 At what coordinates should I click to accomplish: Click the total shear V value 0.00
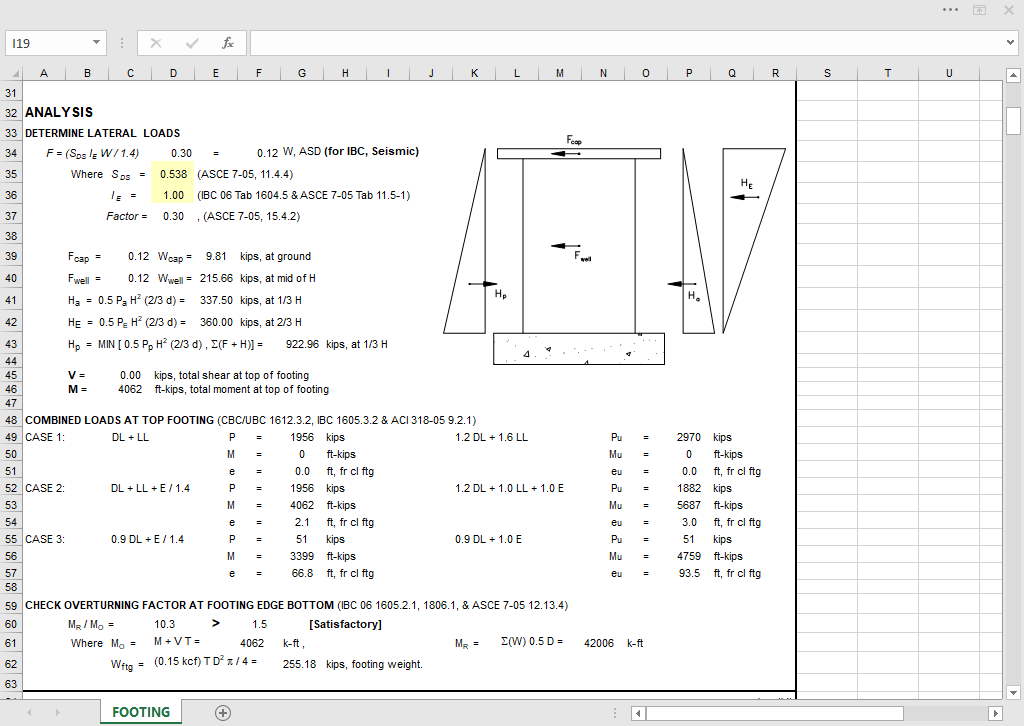click(x=131, y=375)
